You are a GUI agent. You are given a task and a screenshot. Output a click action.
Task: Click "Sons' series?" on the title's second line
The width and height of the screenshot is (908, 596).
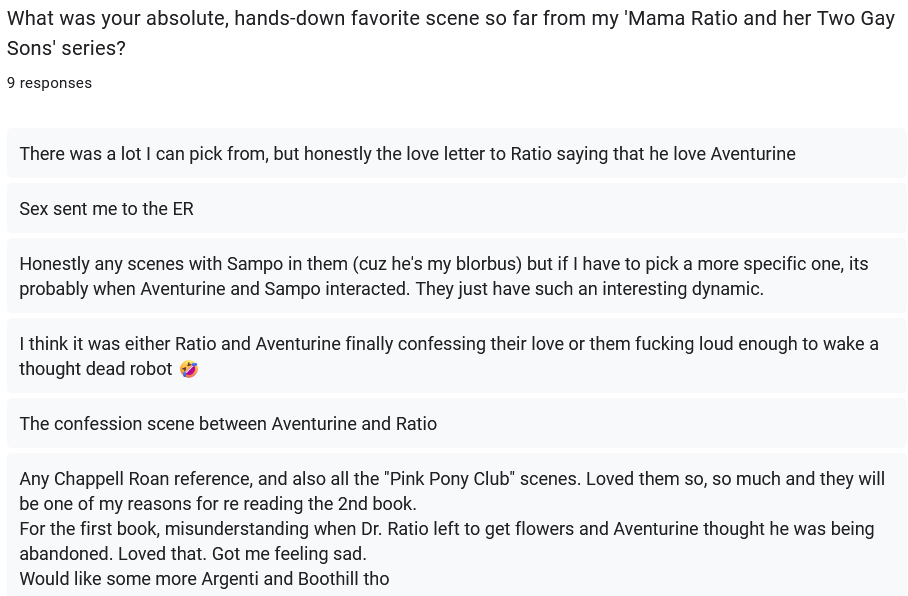coord(66,48)
